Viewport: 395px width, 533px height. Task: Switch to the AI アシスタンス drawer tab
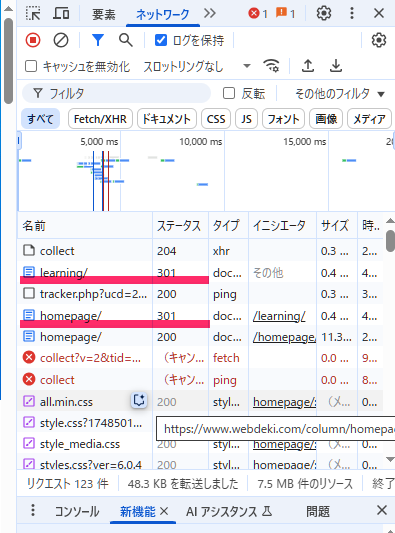point(229,512)
